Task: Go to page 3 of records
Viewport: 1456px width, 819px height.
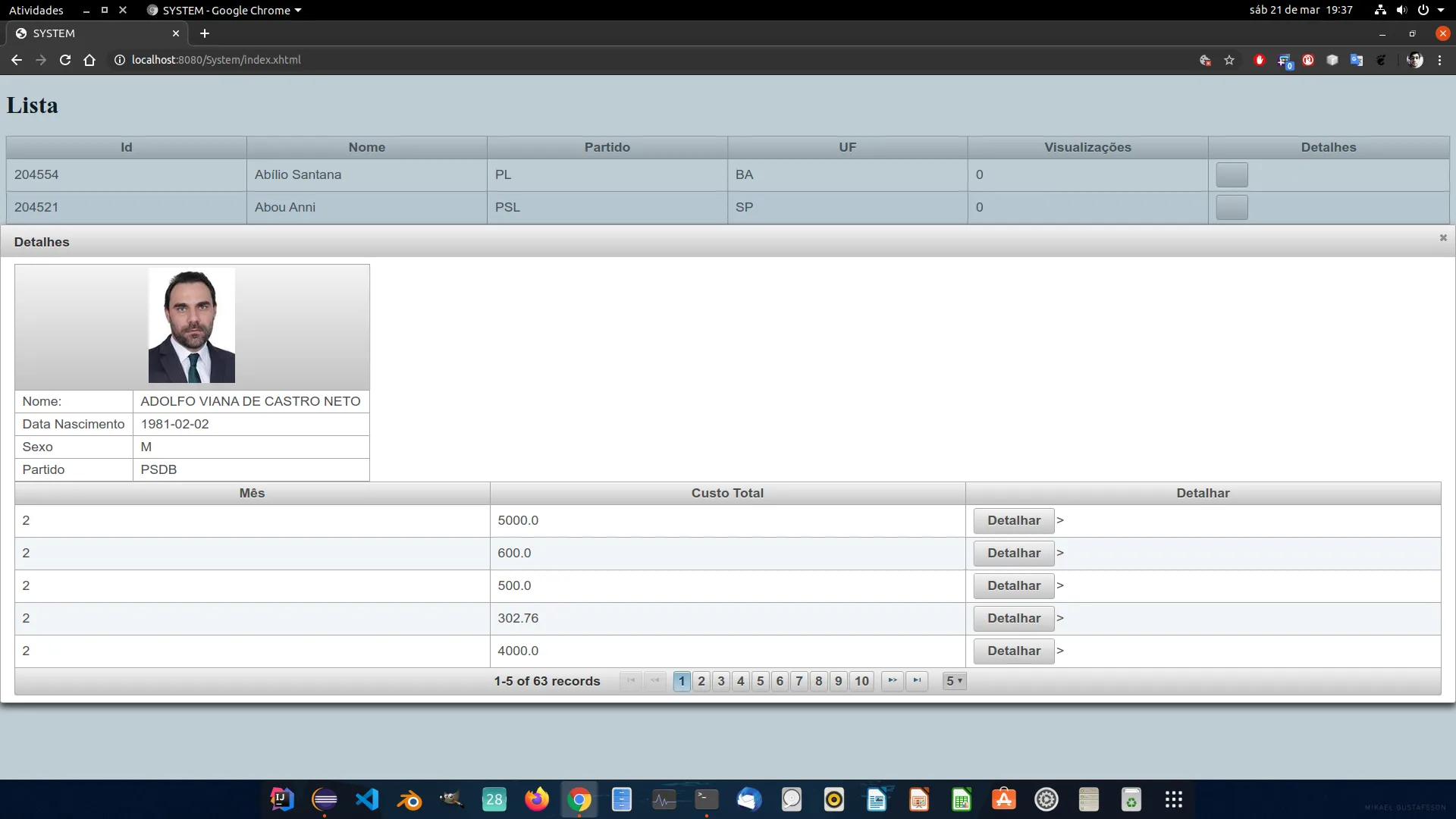Action: (721, 681)
